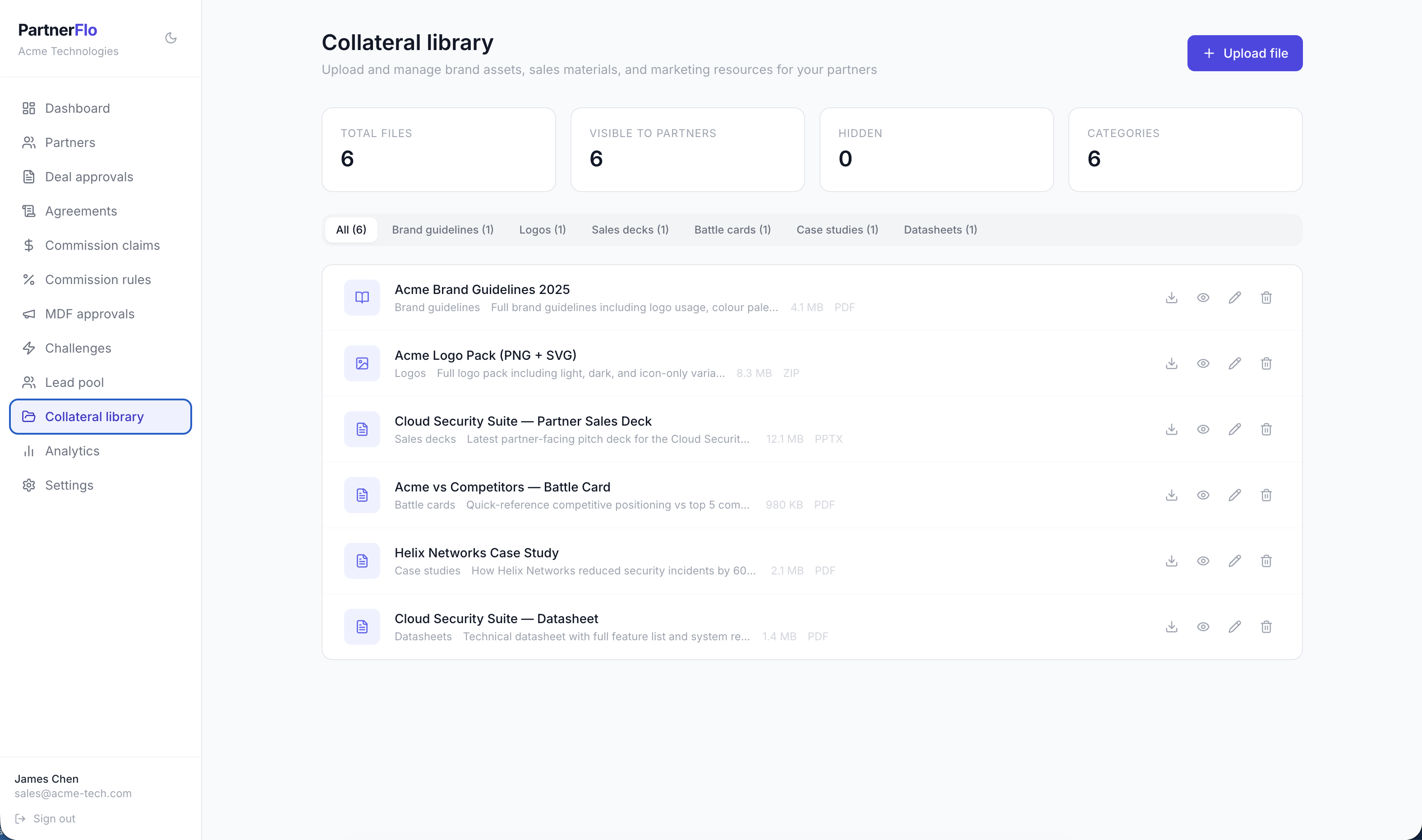Download Cloud Security Suite Datasheet
Image resolution: width=1422 pixels, height=840 pixels.
click(1171, 627)
